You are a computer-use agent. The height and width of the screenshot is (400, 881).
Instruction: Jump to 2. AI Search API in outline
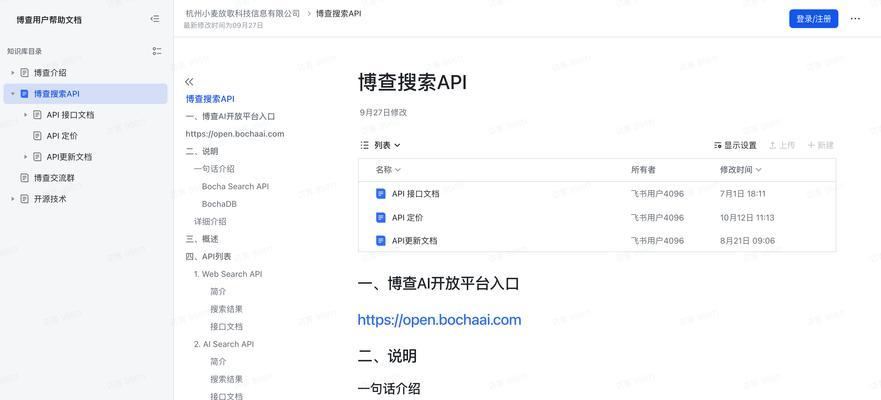coord(224,344)
